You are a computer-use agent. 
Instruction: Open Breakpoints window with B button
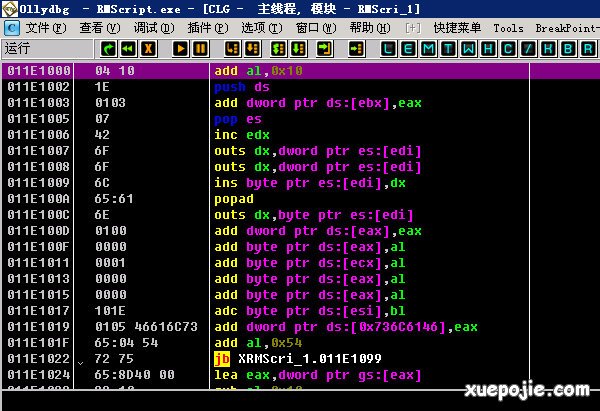(x=568, y=49)
